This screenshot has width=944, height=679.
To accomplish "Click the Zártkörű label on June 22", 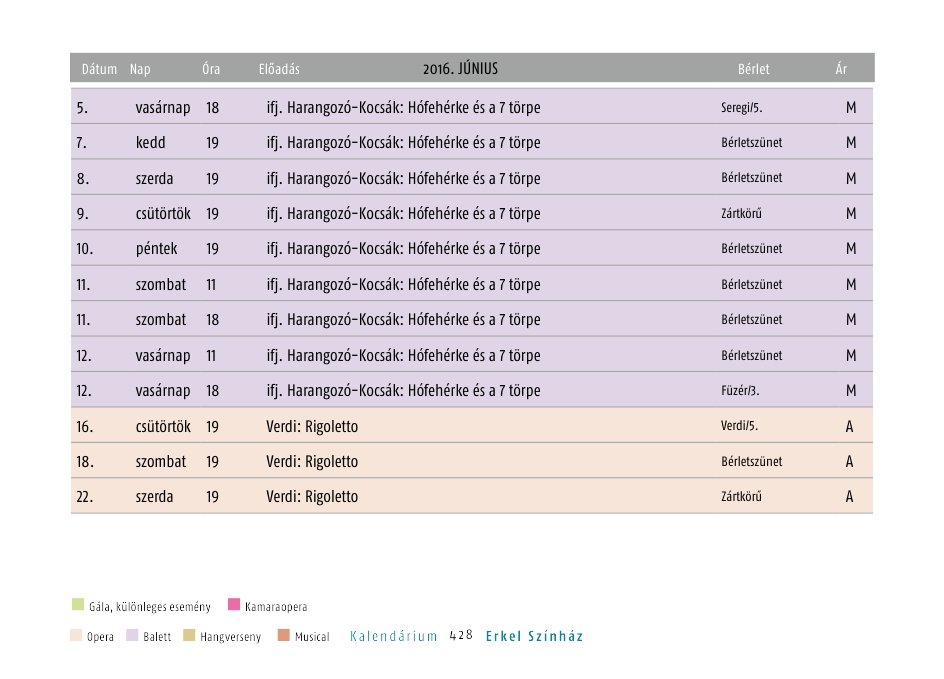I will tap(741, 497).
